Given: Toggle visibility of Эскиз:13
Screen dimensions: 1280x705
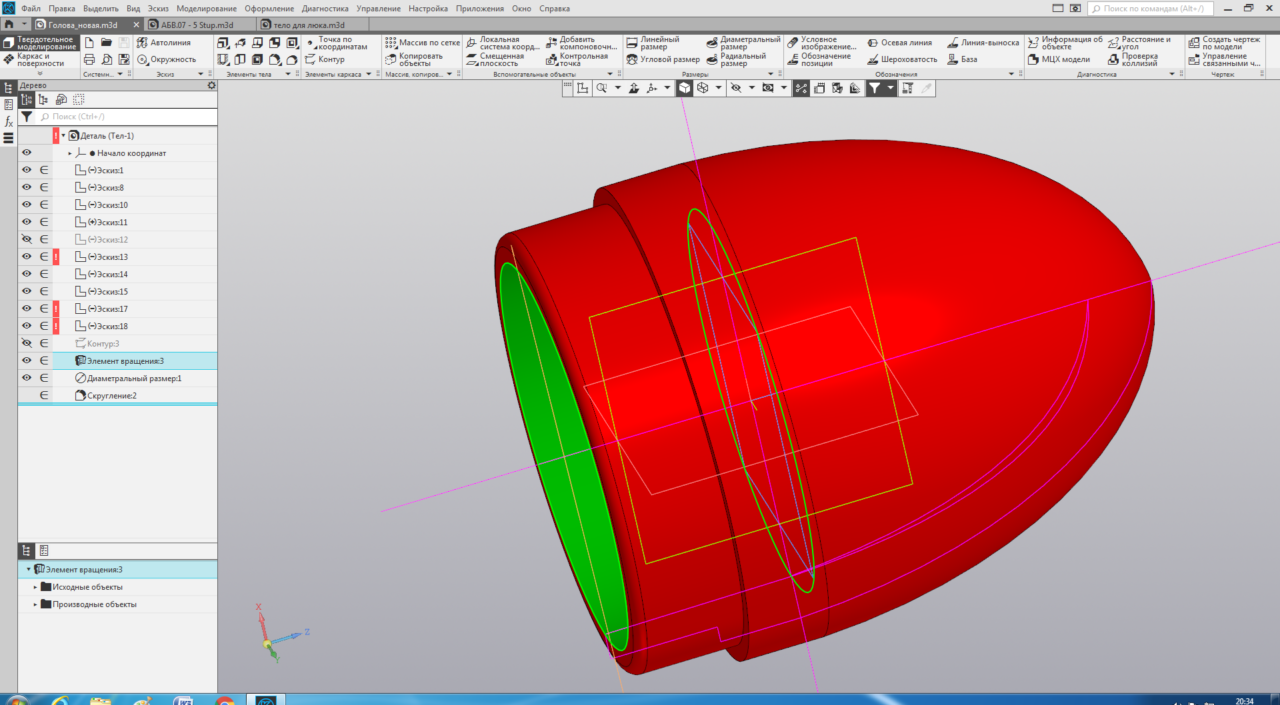Looking at the screenshot, I should coord(27,257).
